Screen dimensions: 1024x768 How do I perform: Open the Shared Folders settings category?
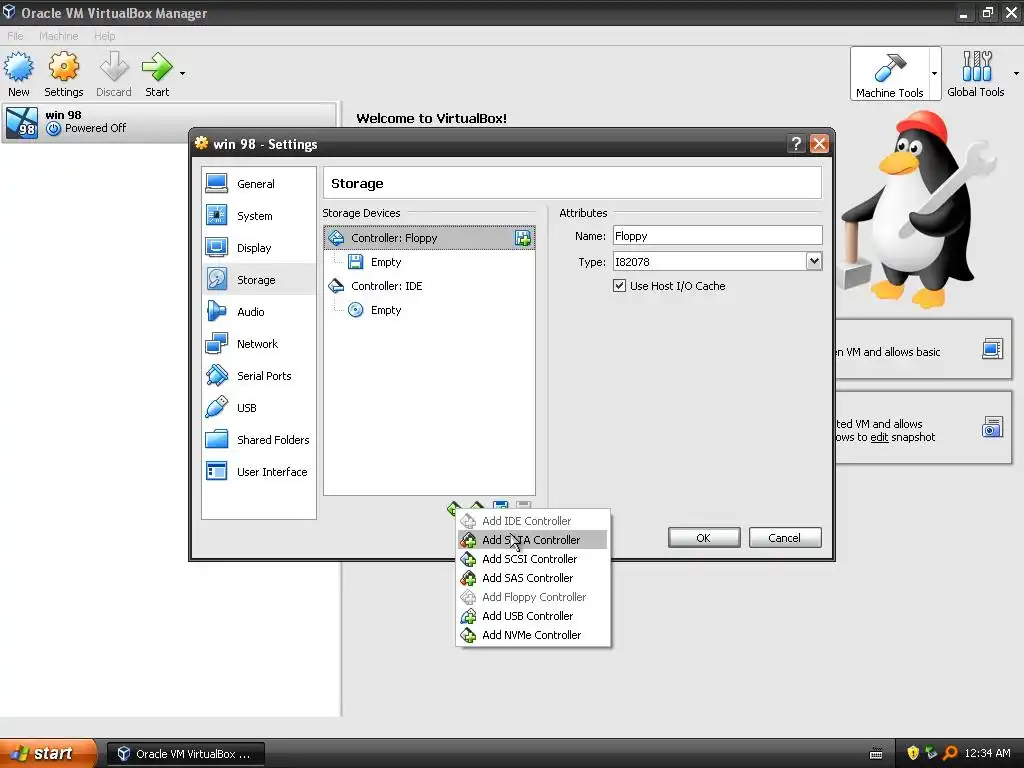pyautogui.click(x=259, y=440)
